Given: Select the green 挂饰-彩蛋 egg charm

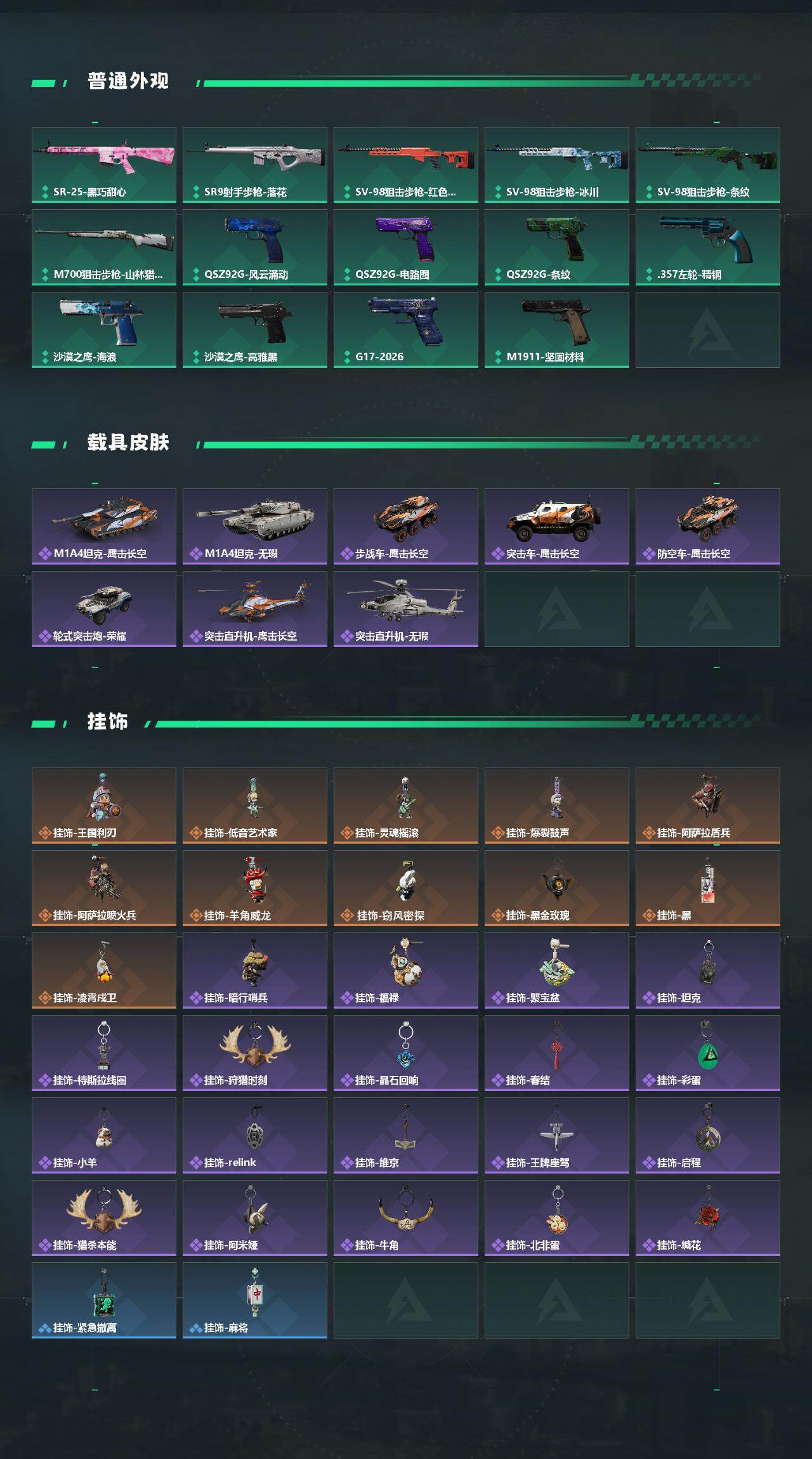Looking at the screenshot, I should [708, 1047].
